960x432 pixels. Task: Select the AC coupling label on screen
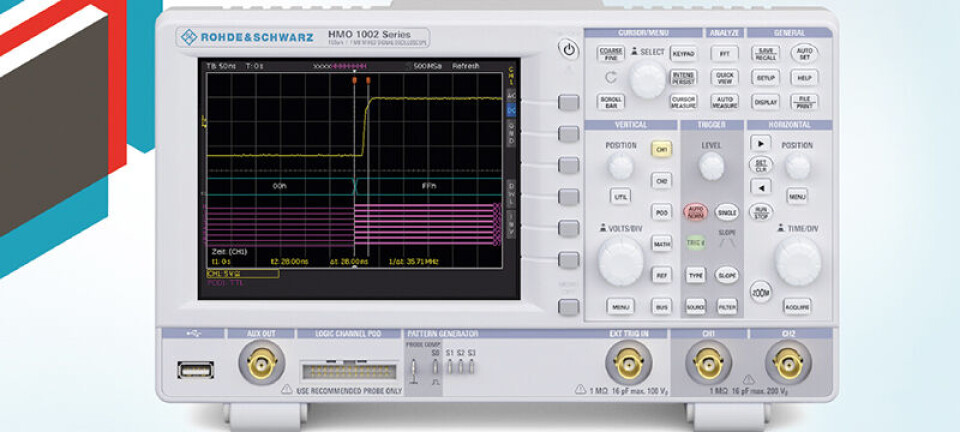(511, 95)
